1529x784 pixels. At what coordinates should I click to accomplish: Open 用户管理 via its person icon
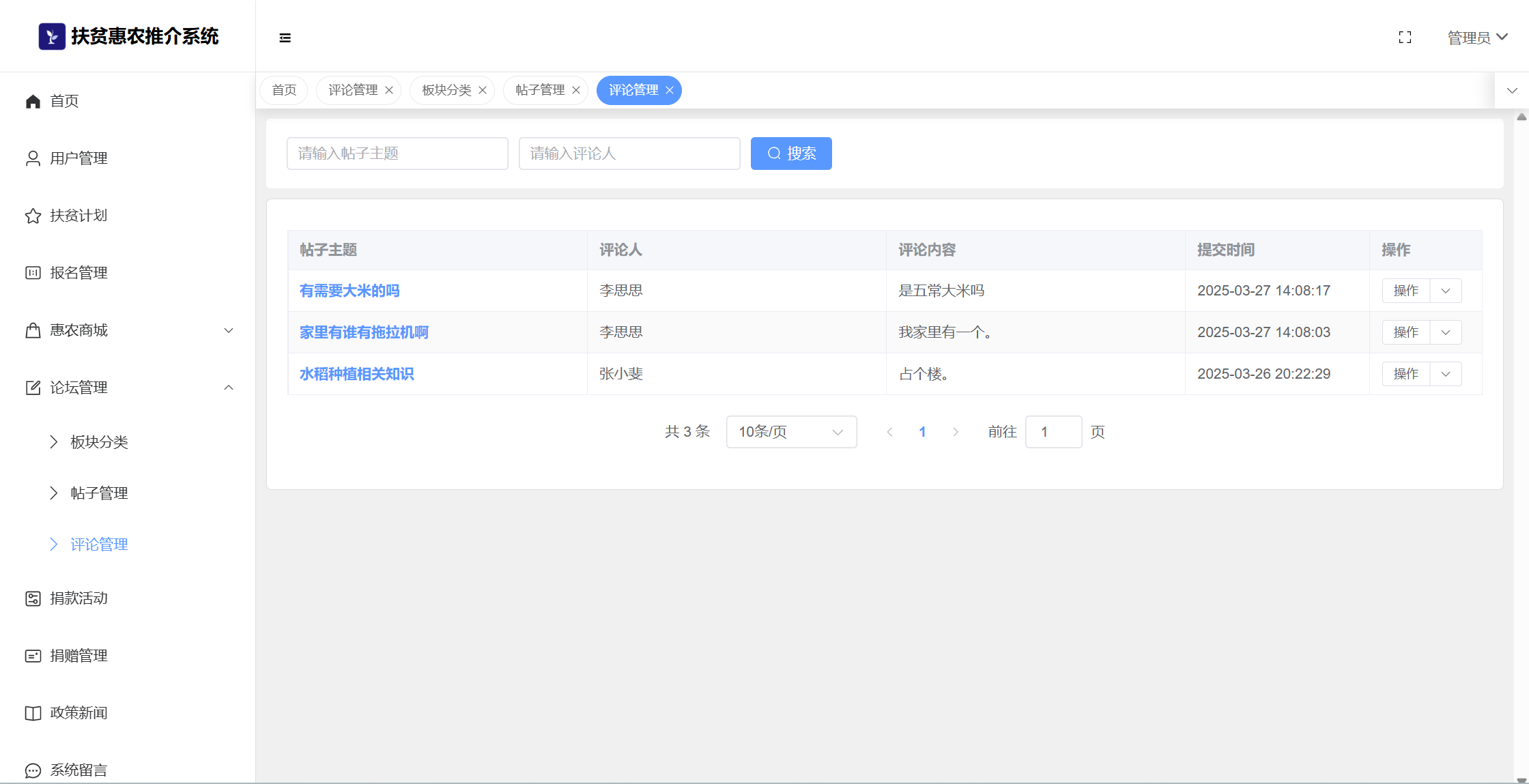[x=33, y=158]
